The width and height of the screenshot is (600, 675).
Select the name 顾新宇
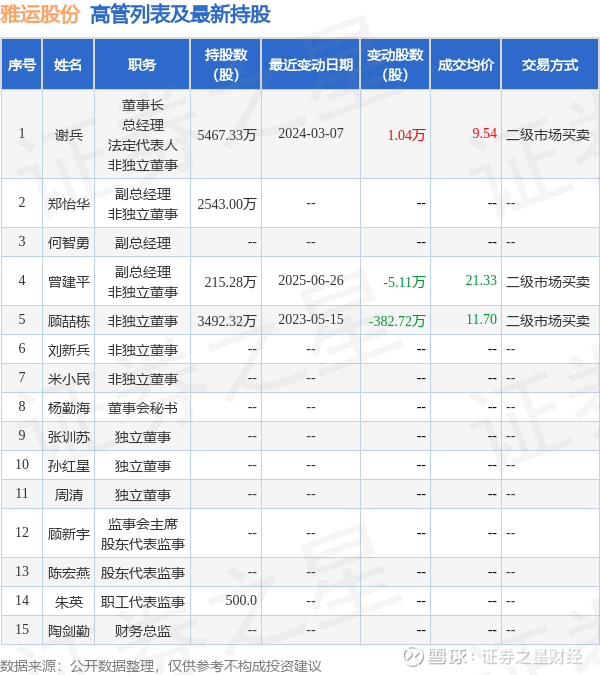pos(68,534)
